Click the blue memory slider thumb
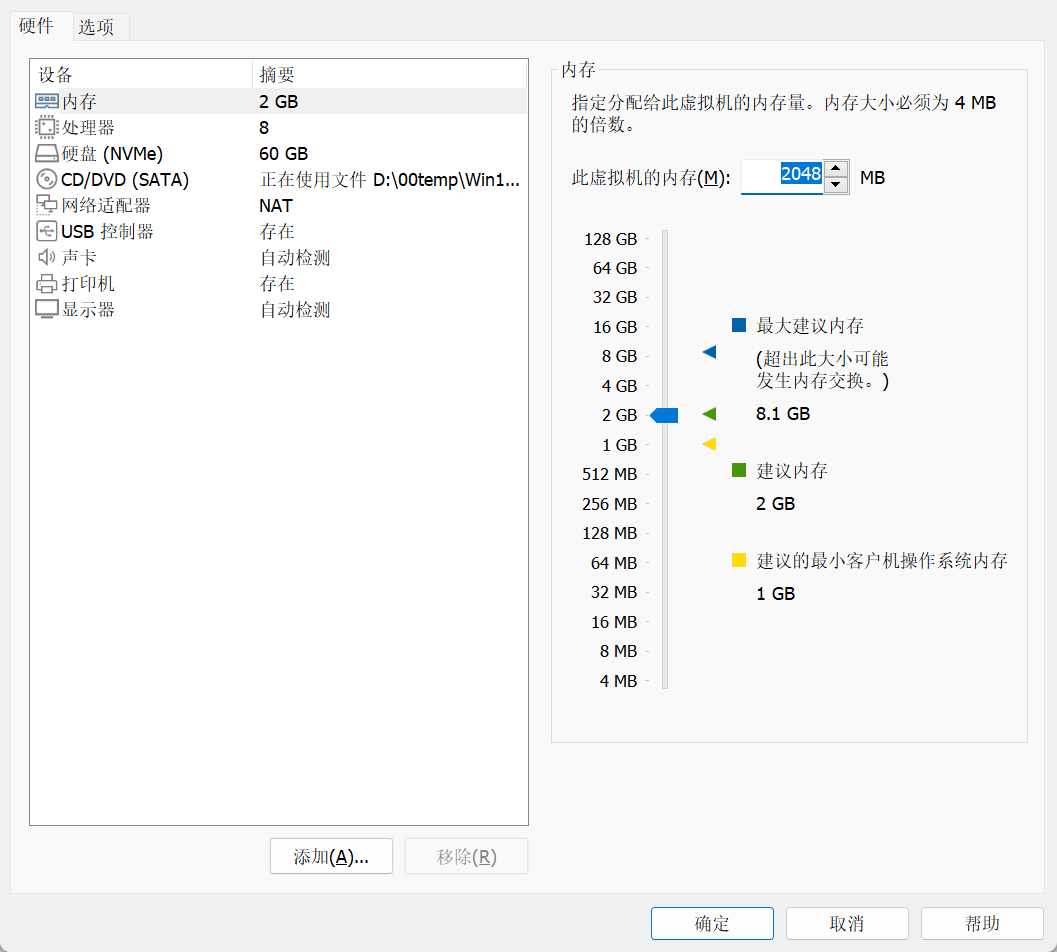The width and height of the screenshot is (1057, 952). click(x=664, y=415)
